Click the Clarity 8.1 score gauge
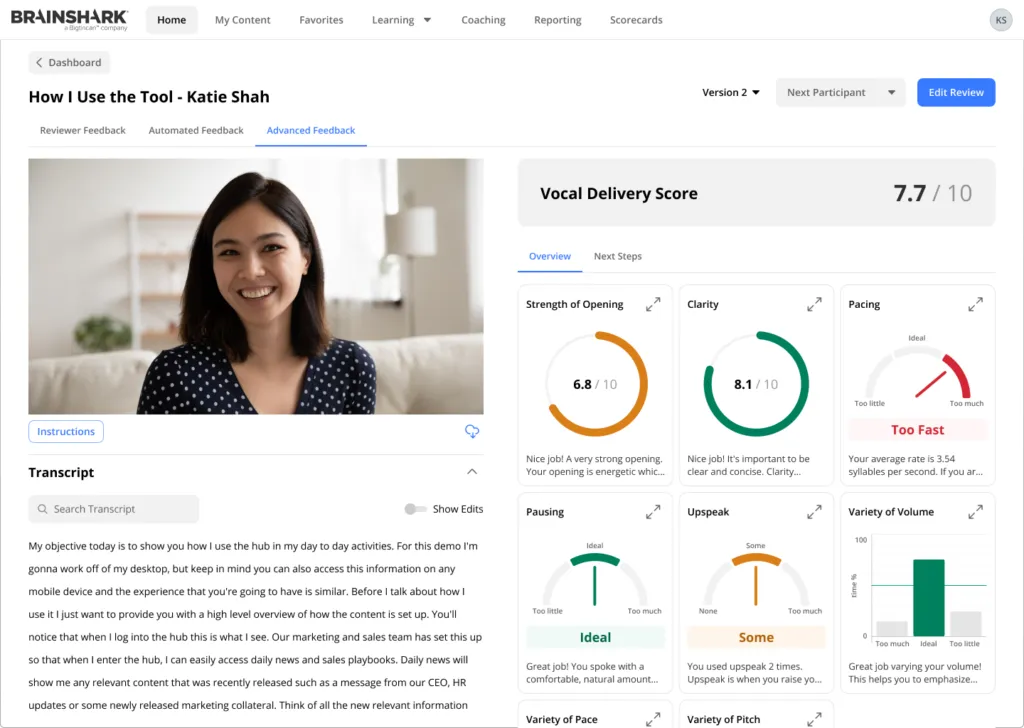 pyautogui.click(x=756, y=384)
